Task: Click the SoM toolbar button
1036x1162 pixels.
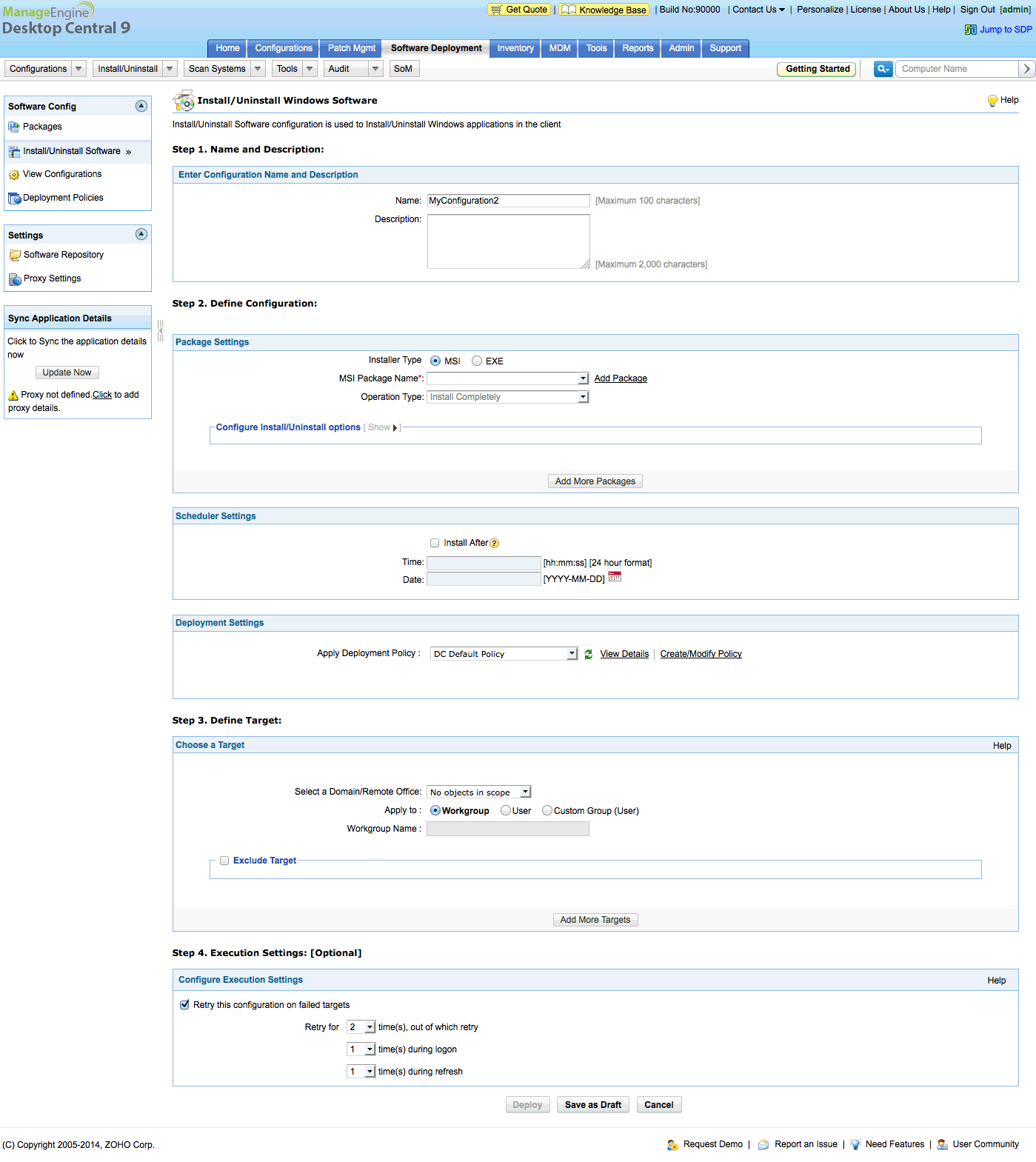Action: tap(404, 69)
